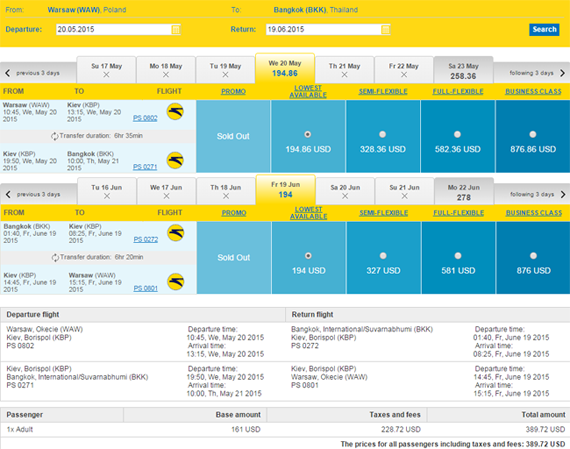Image resolution: width=570 pixels, height=449 pixels.
Task: Show following 3 days for outbound flight
Action: click(x=531, y=73)
